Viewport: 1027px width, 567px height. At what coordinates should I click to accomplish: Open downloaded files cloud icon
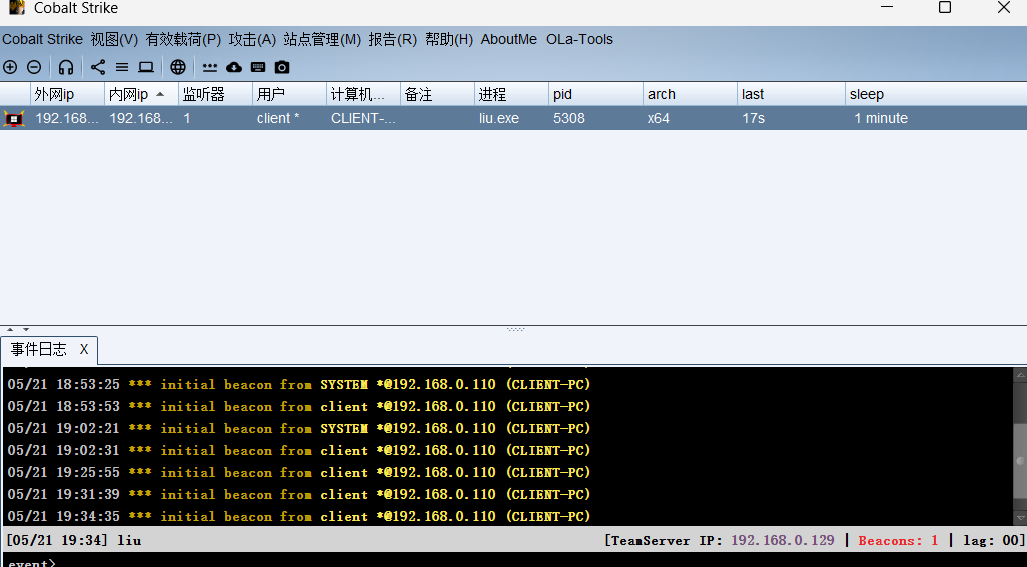click(234, 67)
